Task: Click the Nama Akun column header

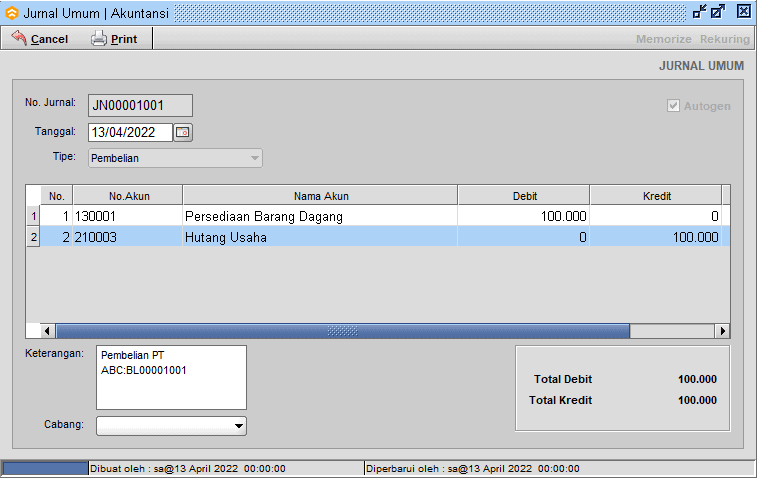Action: tap(321, 196)
